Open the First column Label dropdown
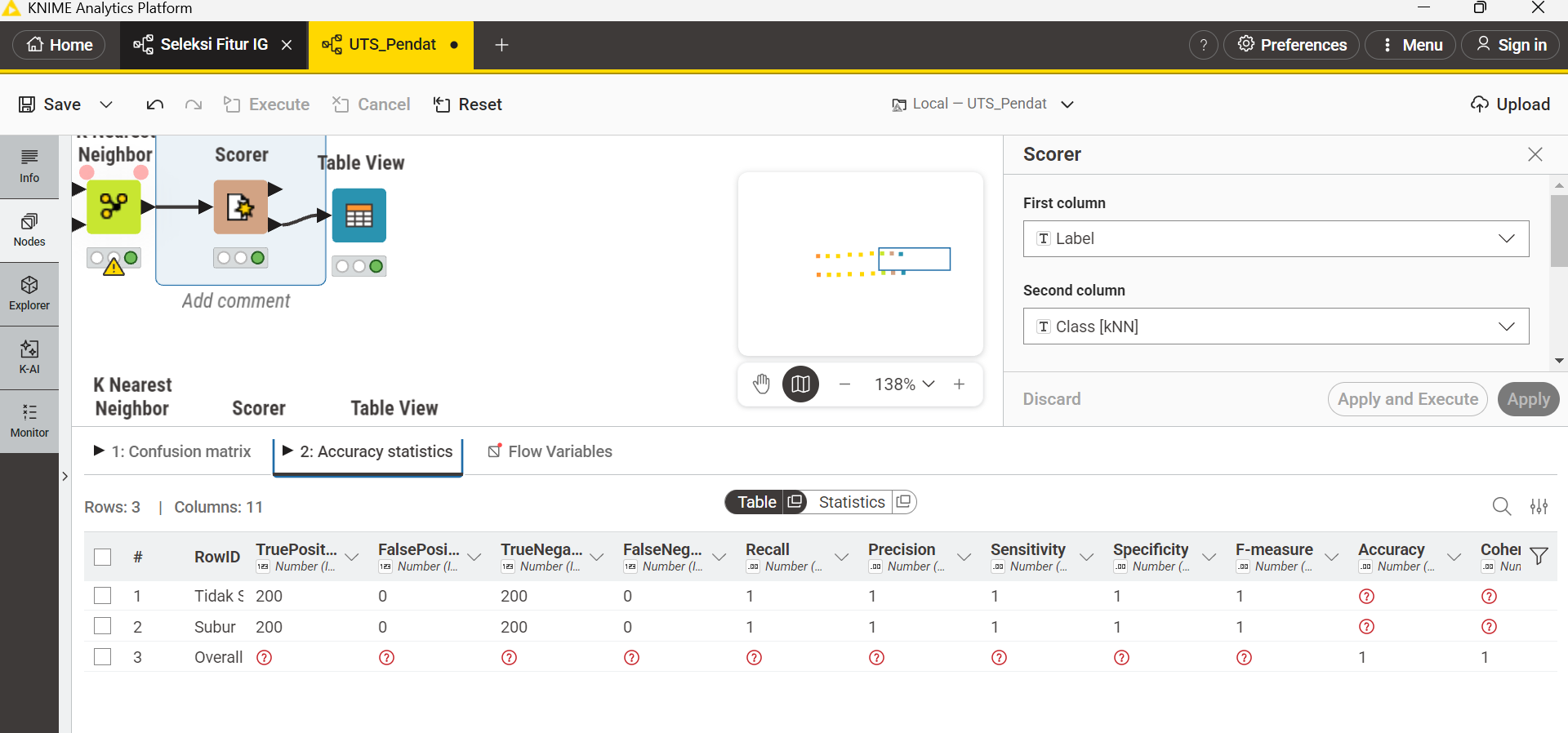 coord(1276,238)
